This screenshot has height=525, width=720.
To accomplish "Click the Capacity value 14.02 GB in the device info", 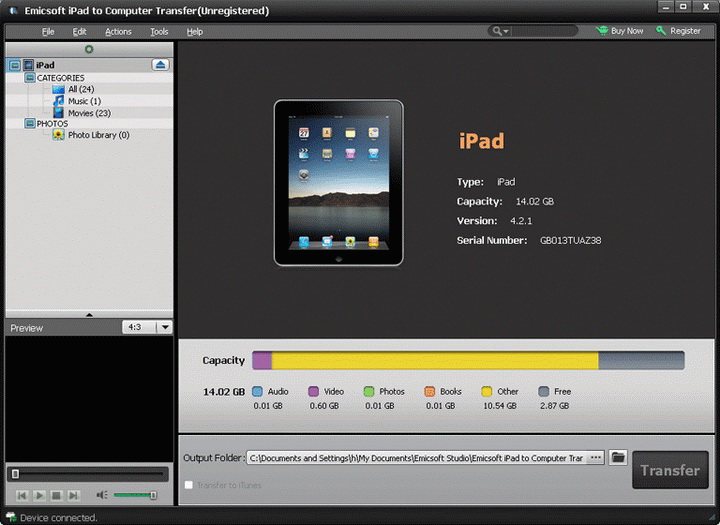I will pos(534,202).
